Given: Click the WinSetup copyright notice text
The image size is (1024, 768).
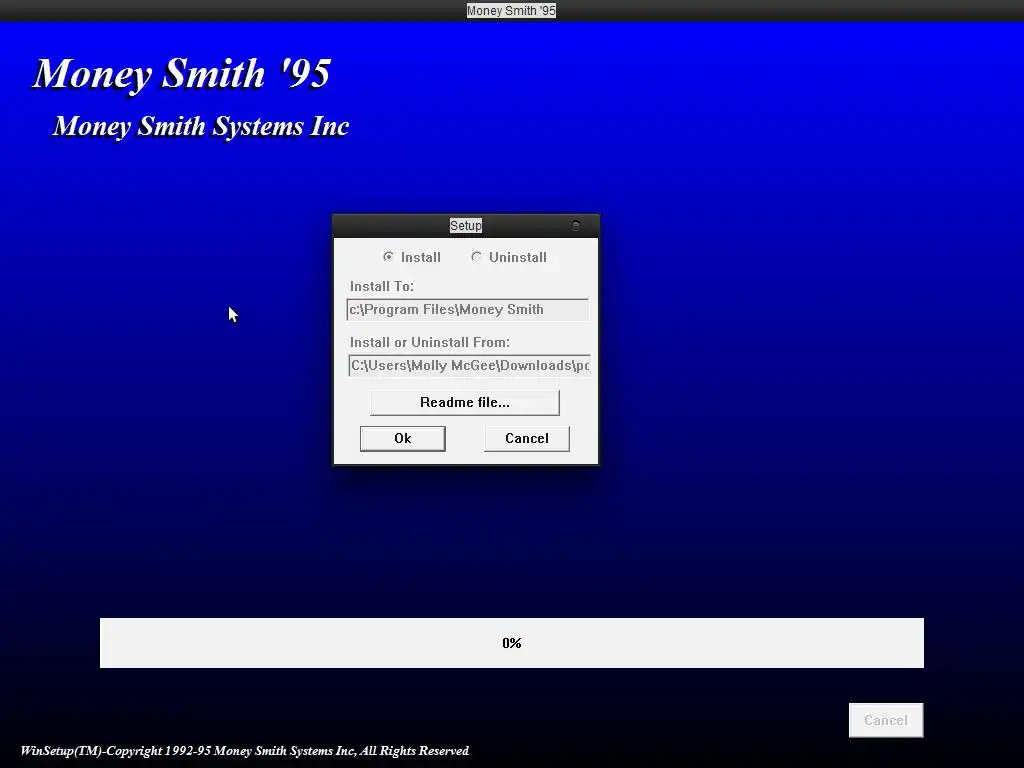Looking at the screenshot, I should (244, 750).
